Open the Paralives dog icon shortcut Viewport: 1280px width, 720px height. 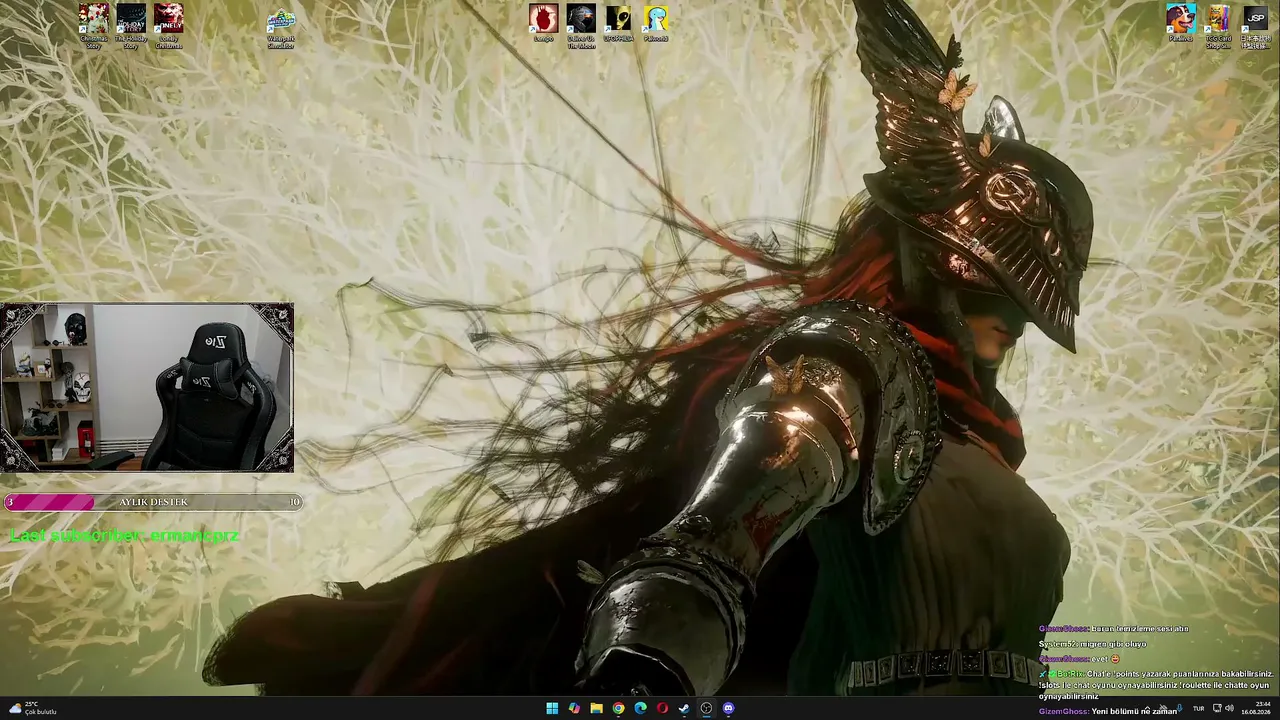(x=1181, y=23)
